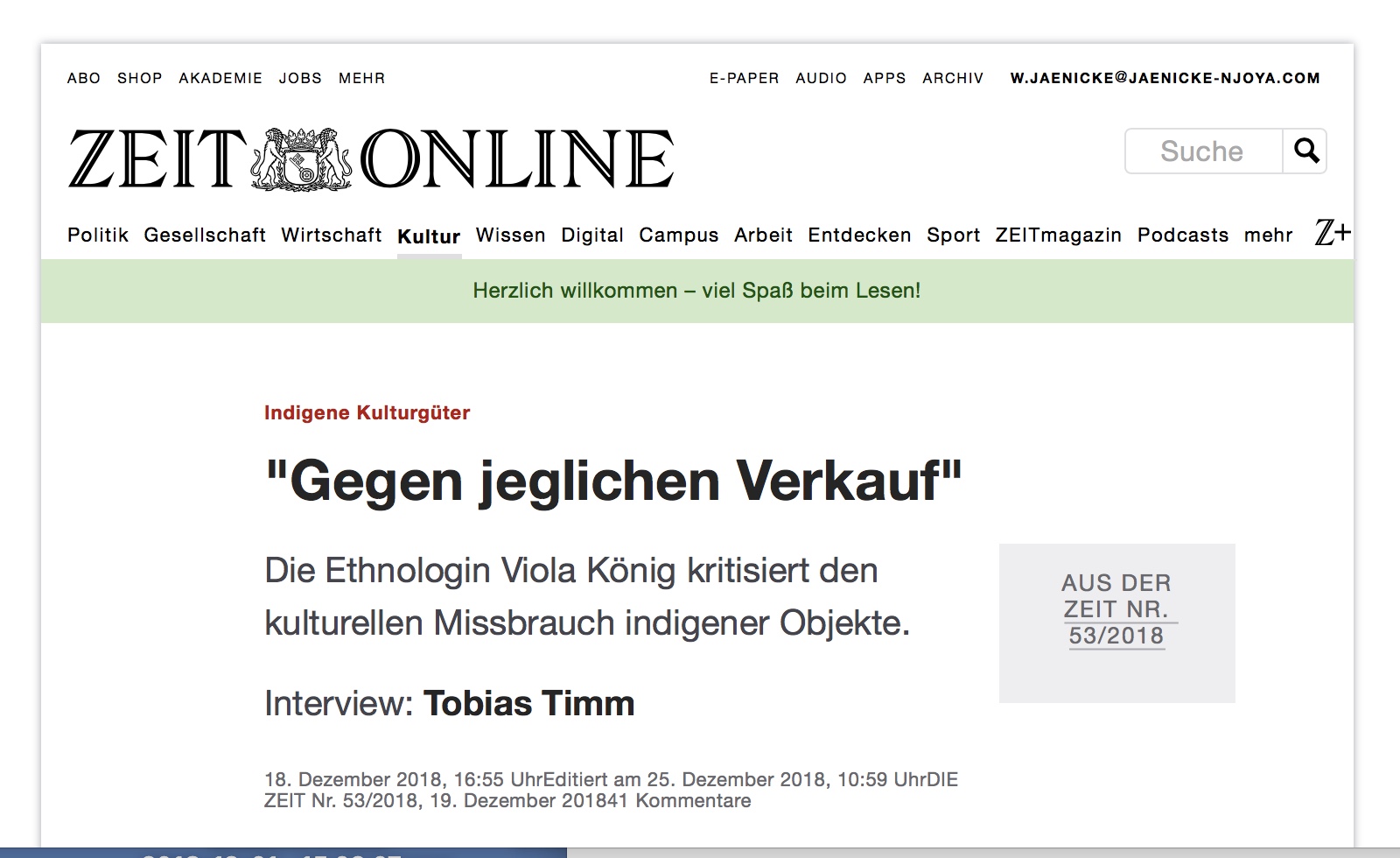
Task: Go to AKADEMIE page
Action: click(220, 78)
